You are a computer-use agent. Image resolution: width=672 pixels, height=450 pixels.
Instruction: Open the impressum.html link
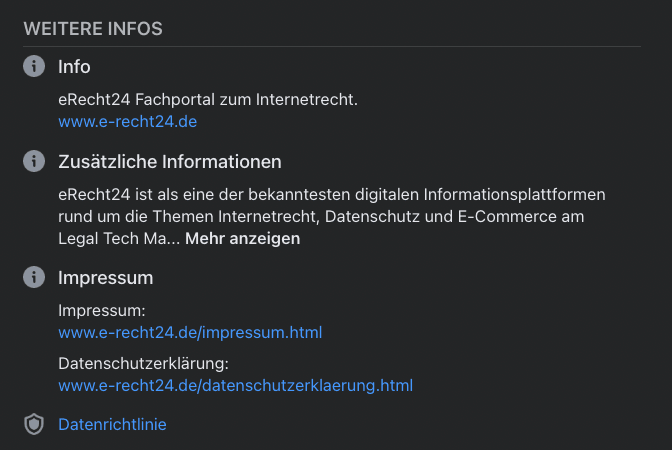point(190,332)
